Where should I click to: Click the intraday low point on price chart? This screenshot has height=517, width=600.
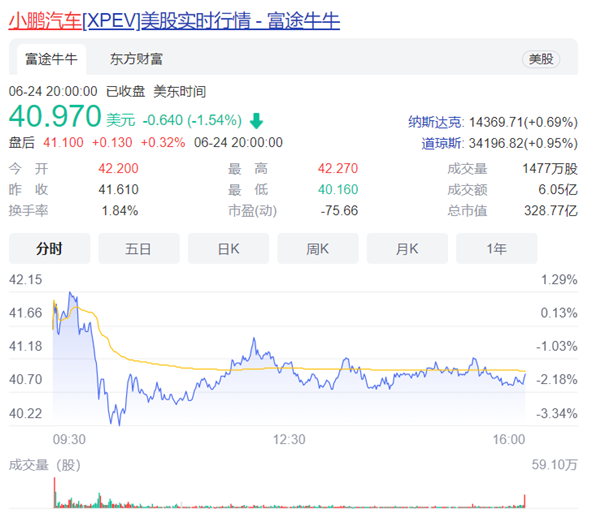click(119, 424)
